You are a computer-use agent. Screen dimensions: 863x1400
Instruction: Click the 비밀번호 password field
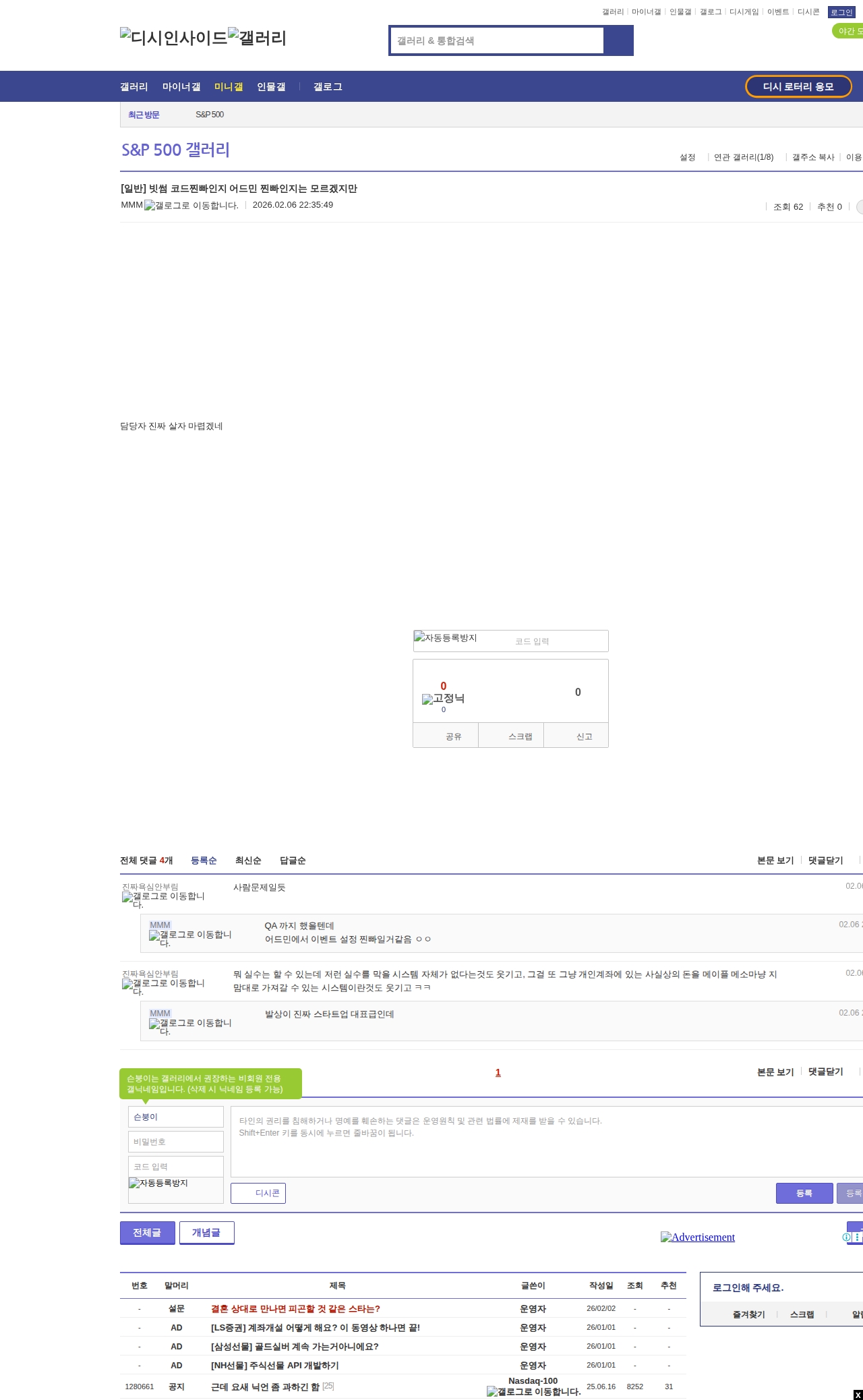[x=176, y=1142]
